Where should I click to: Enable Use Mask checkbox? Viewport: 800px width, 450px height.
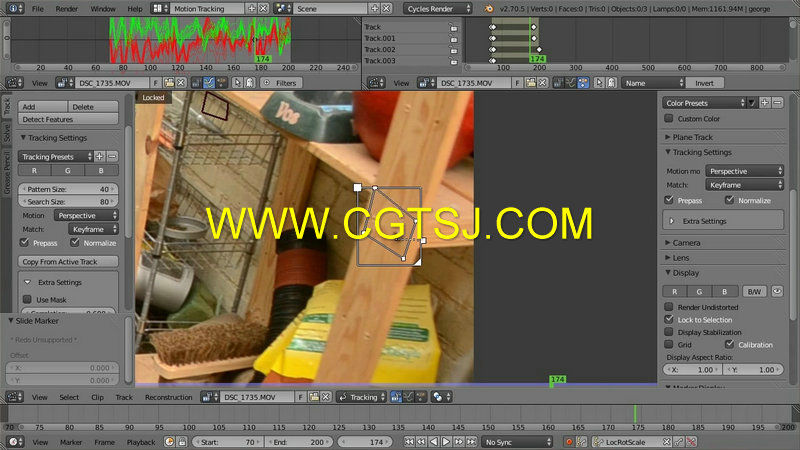click(x=27, y=299)
